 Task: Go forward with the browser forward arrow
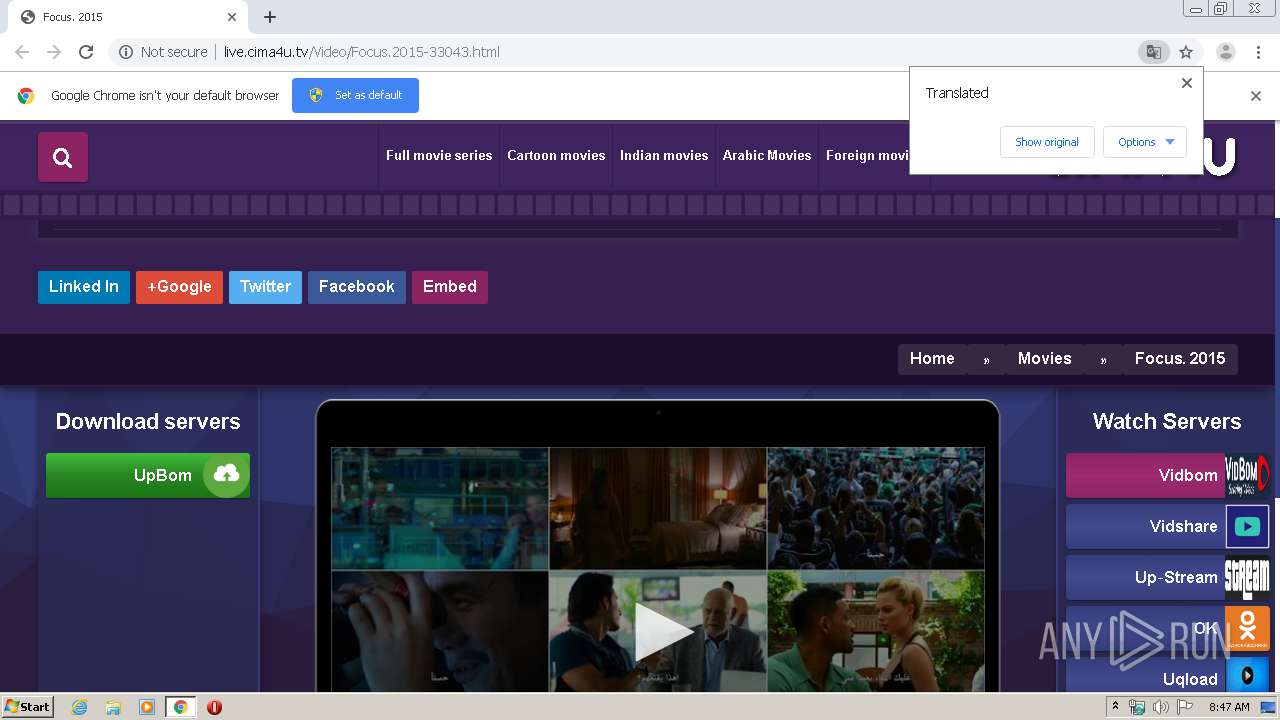point(54,52)
